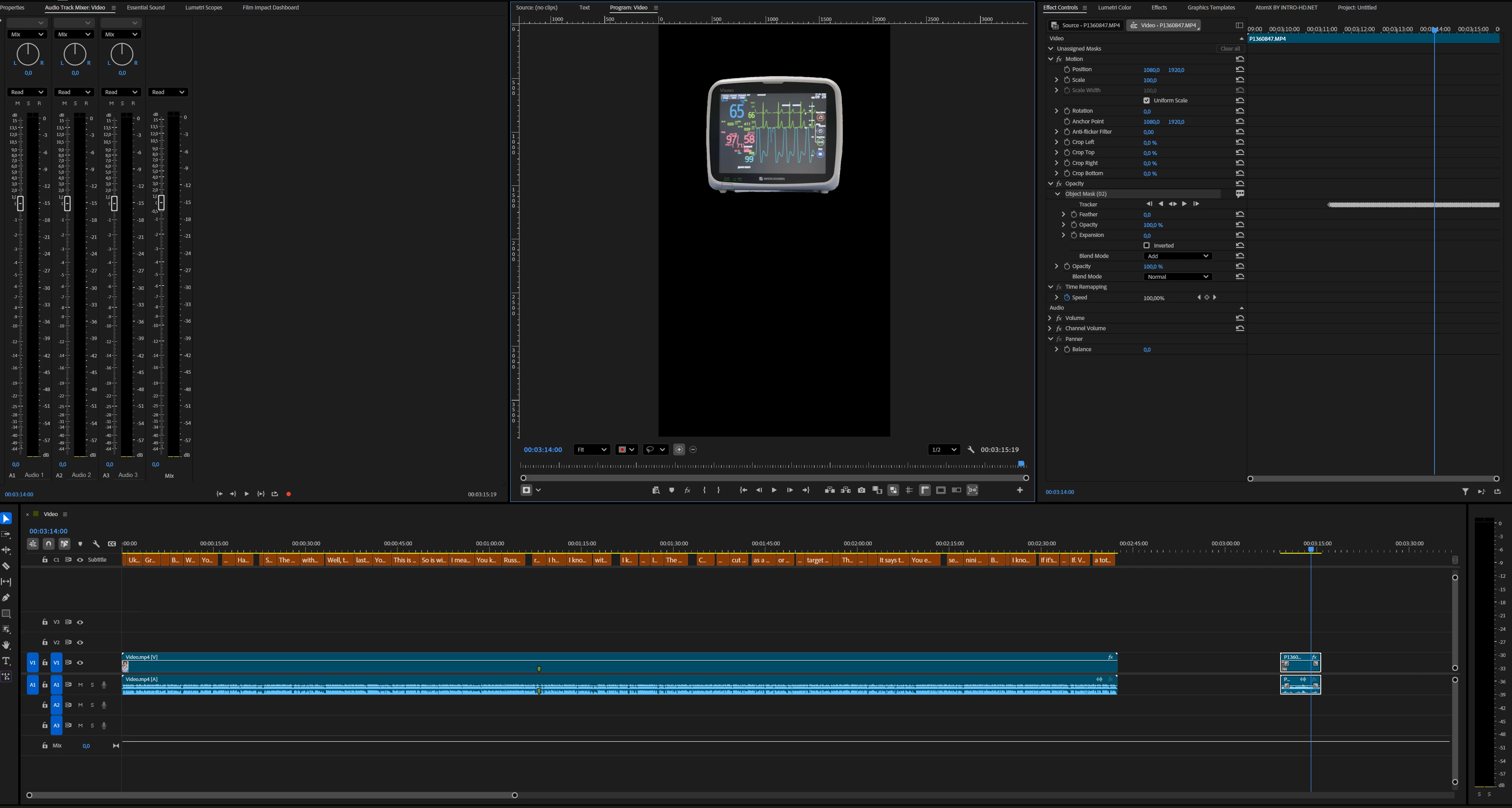Click Play in Program monitor
Screen dimensions: 1512x808
coord(774,490)
